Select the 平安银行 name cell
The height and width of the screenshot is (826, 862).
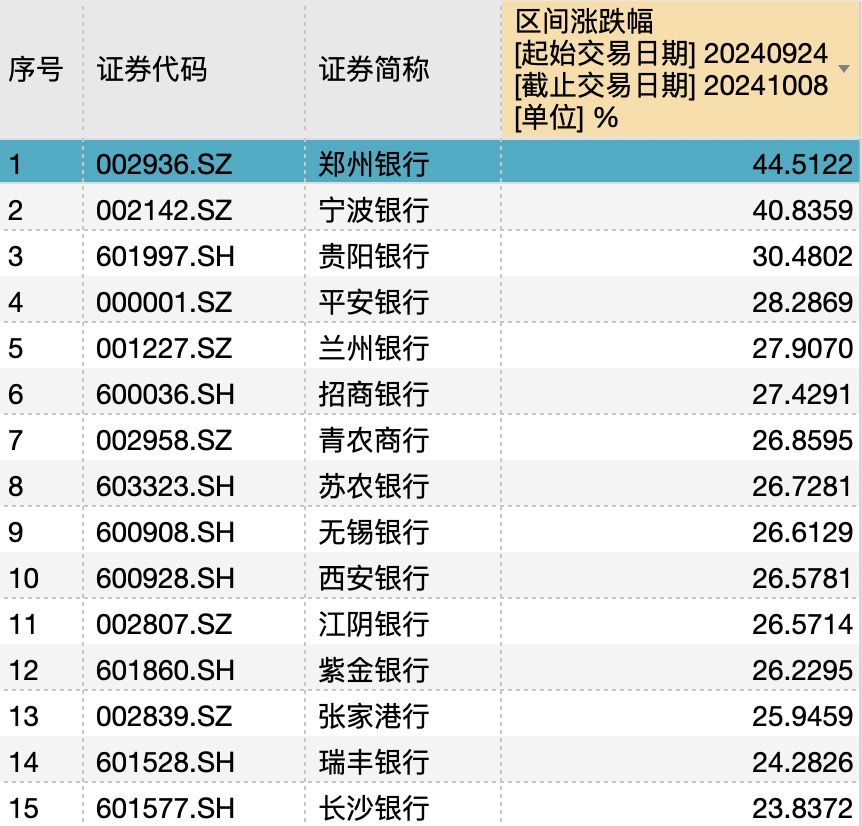374,302
